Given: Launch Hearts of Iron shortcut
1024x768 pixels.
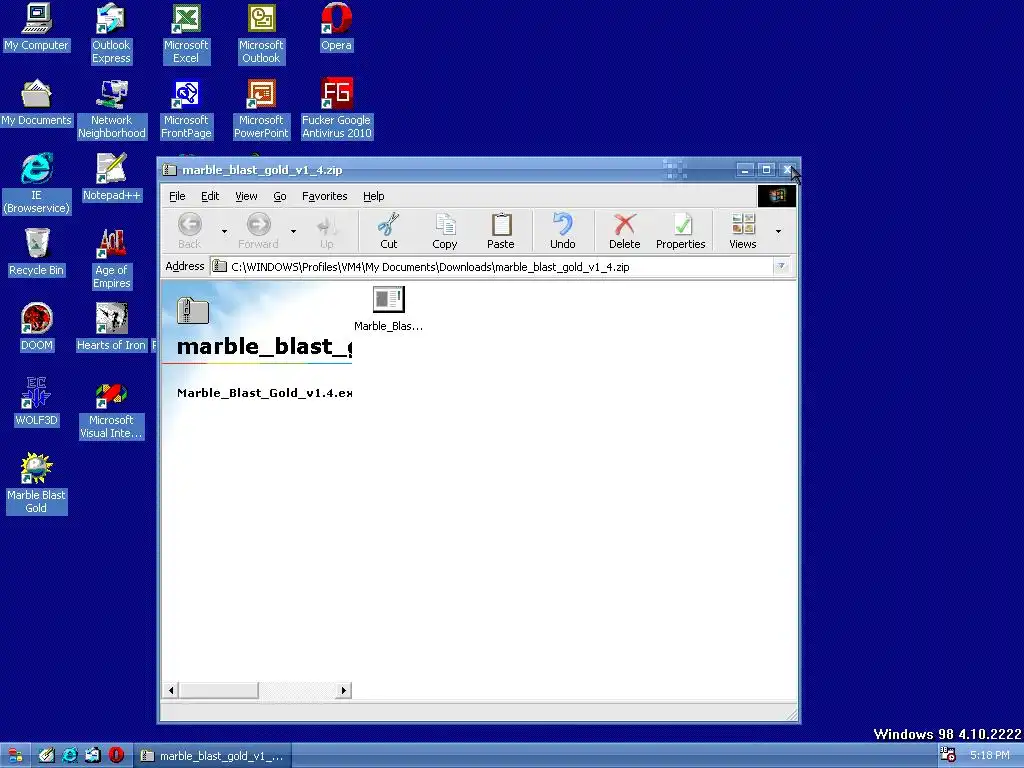Looking at the screenshot, I should pyautogui.click(x=111, y=327).
